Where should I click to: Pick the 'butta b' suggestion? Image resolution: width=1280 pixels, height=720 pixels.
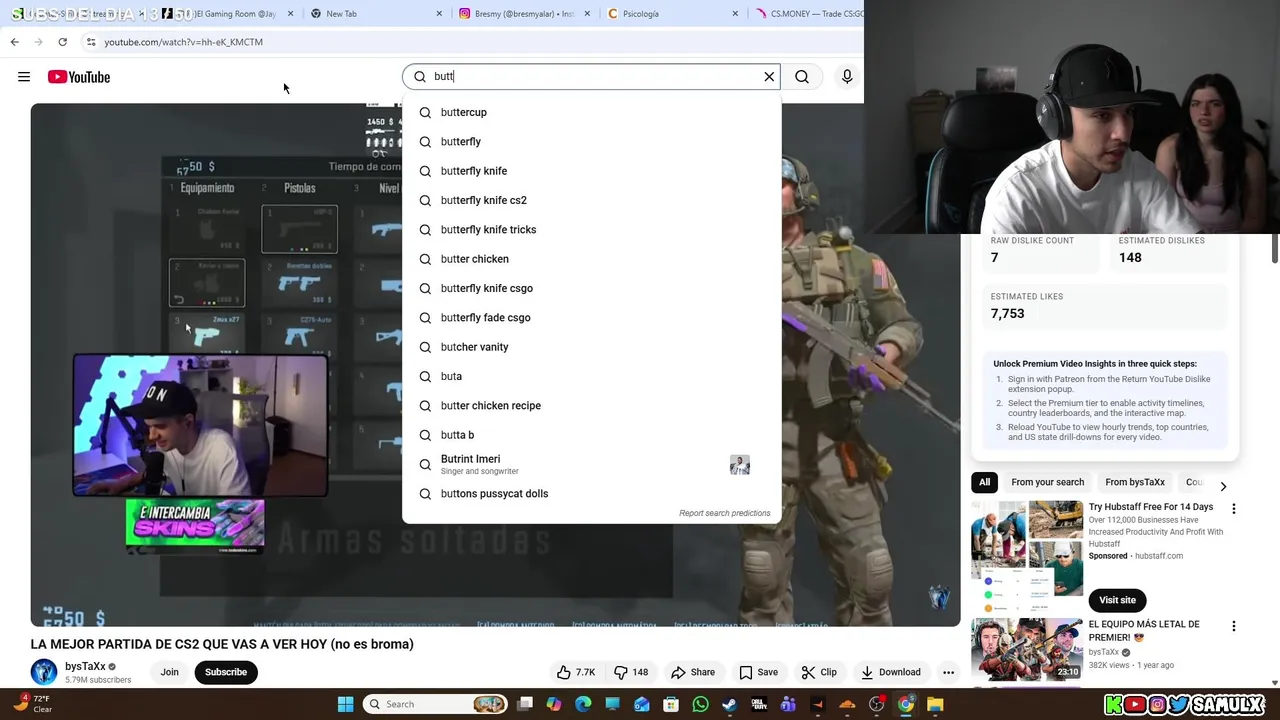pos(591,435)
